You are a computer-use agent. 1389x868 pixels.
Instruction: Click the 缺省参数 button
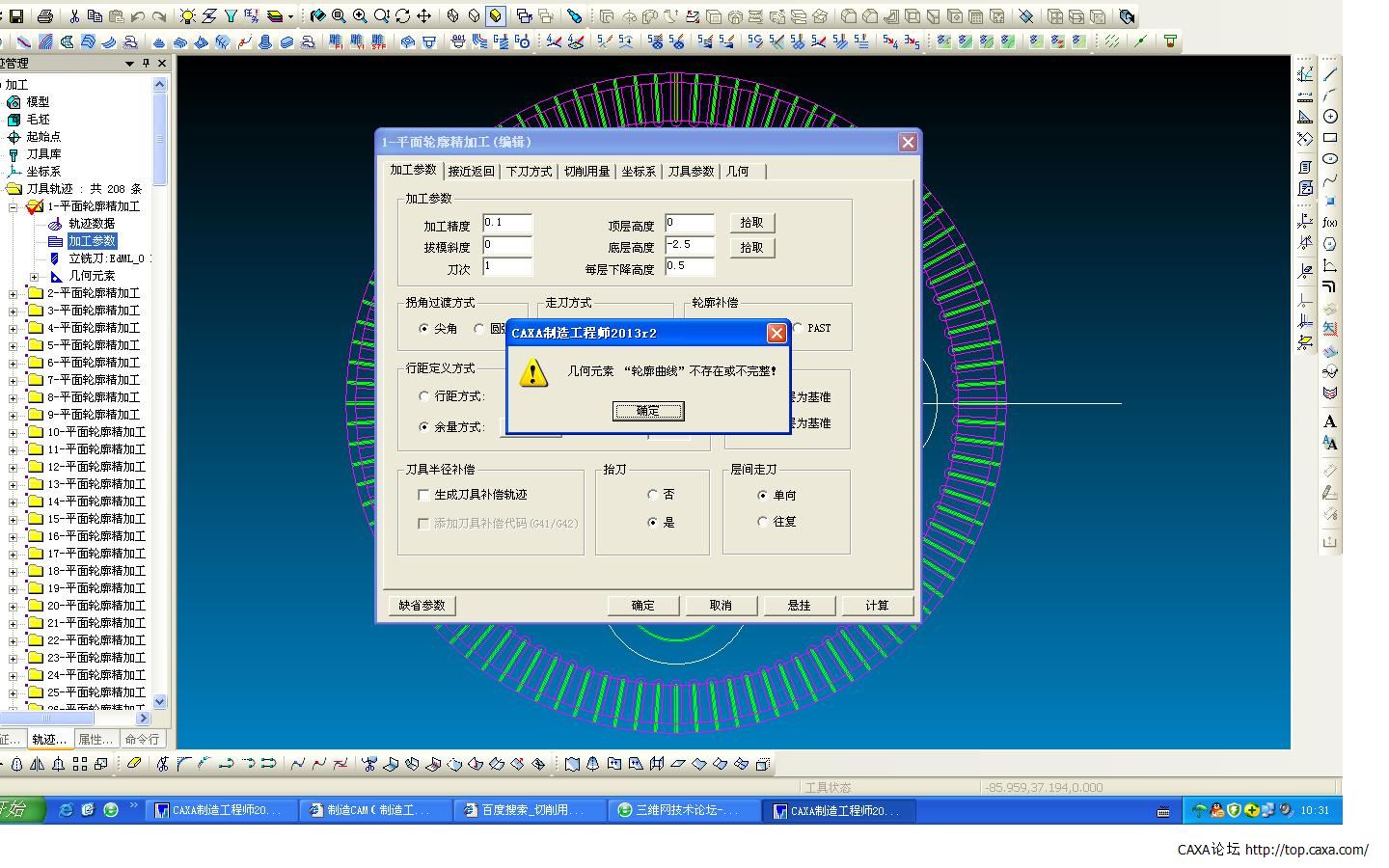[422, 606]
